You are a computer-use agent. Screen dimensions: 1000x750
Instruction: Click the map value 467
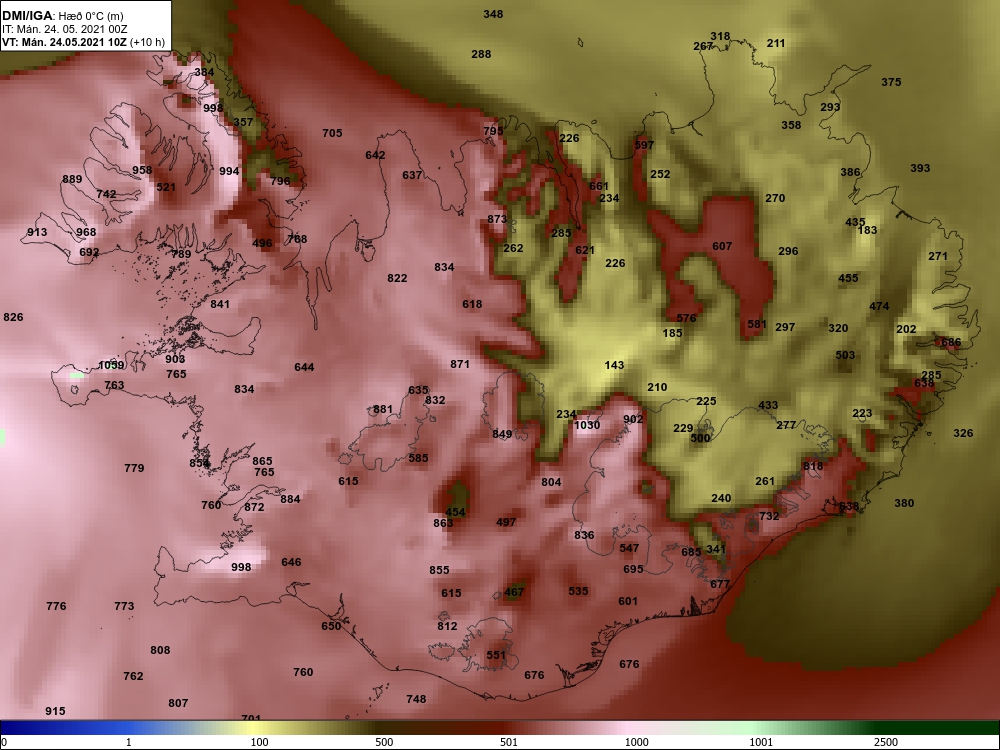point(514,592)
